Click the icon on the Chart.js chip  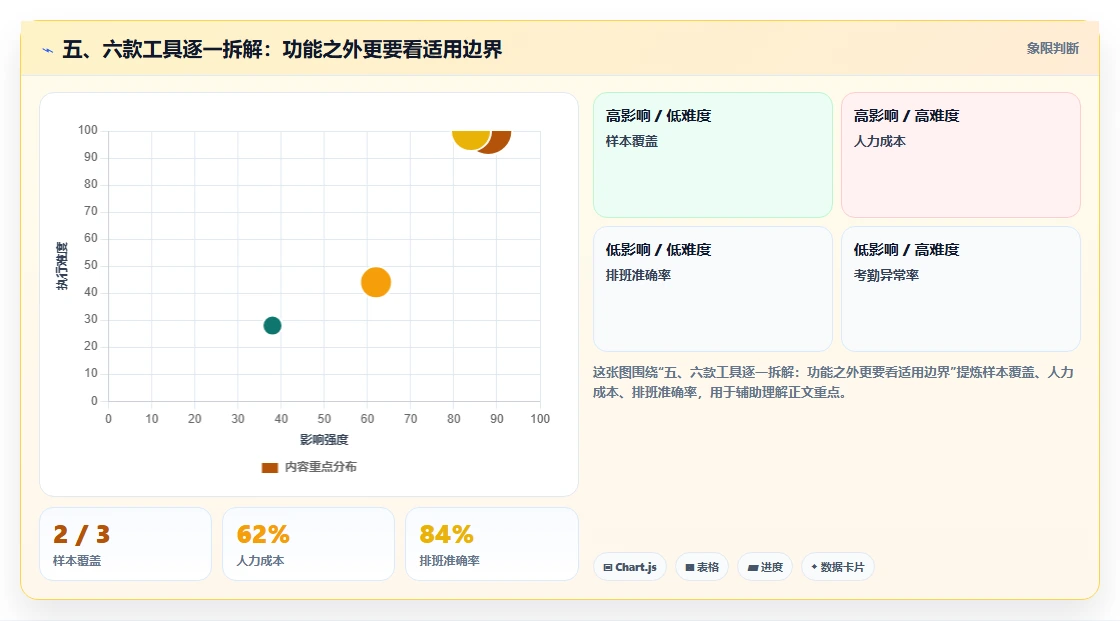608,567
